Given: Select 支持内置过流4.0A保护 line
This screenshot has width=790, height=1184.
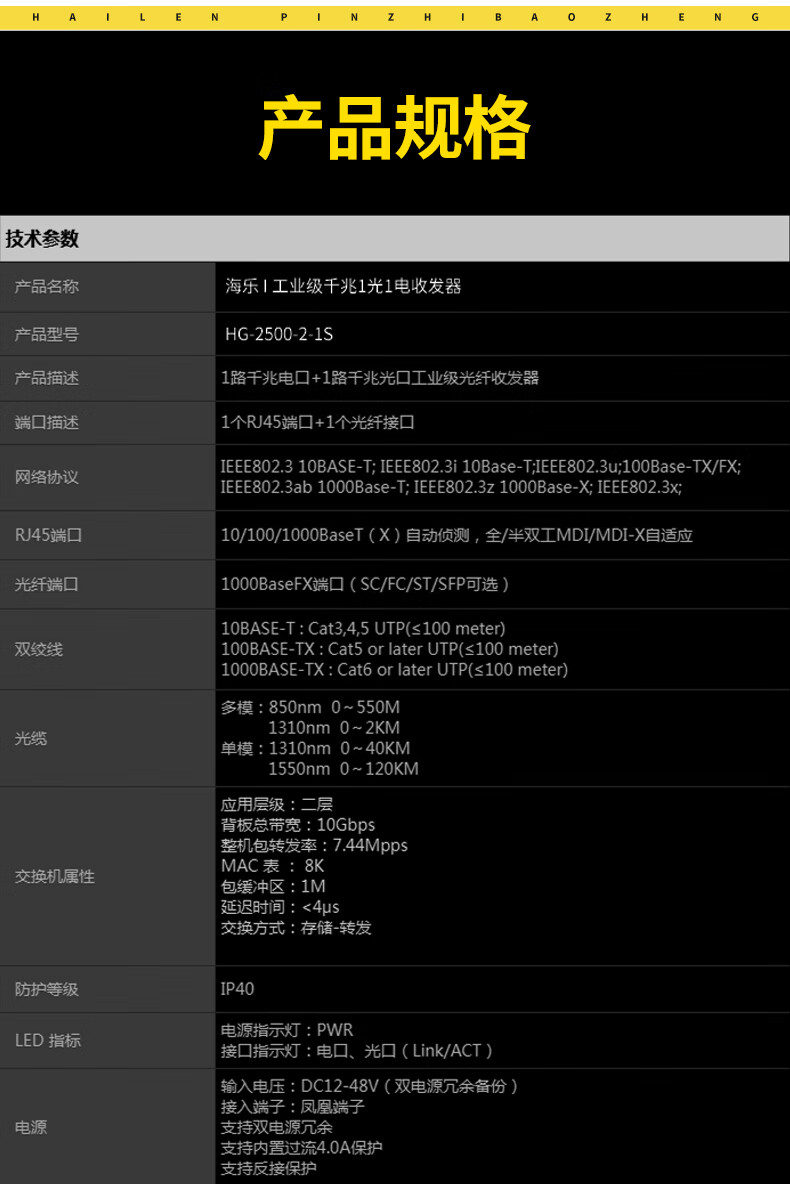Looking at the screenshot, I should pyautogui.click(x=301, y=1148).
